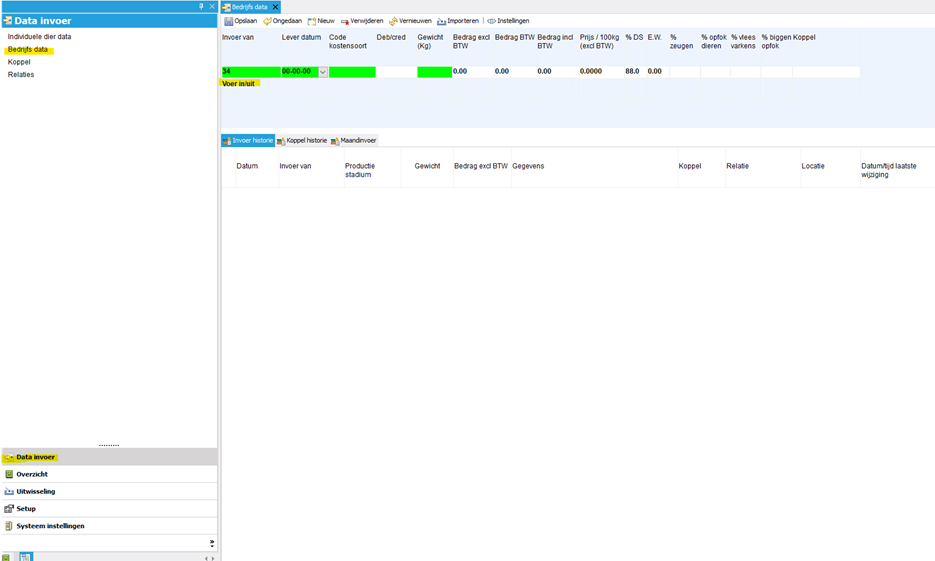Click the Data invoer header icon
Viewport: 935px width, 561px height.
pos(8,20)
